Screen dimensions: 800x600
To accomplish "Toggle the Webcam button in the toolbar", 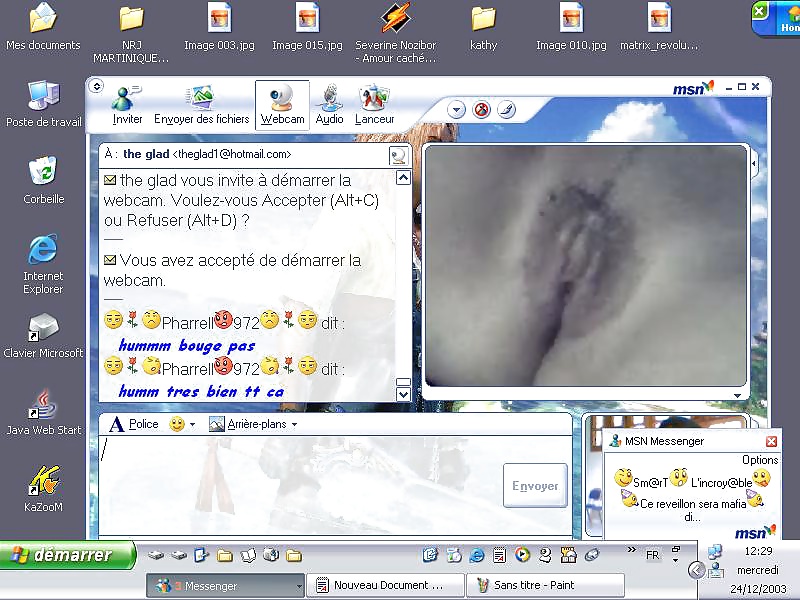I will click(282, 105).
